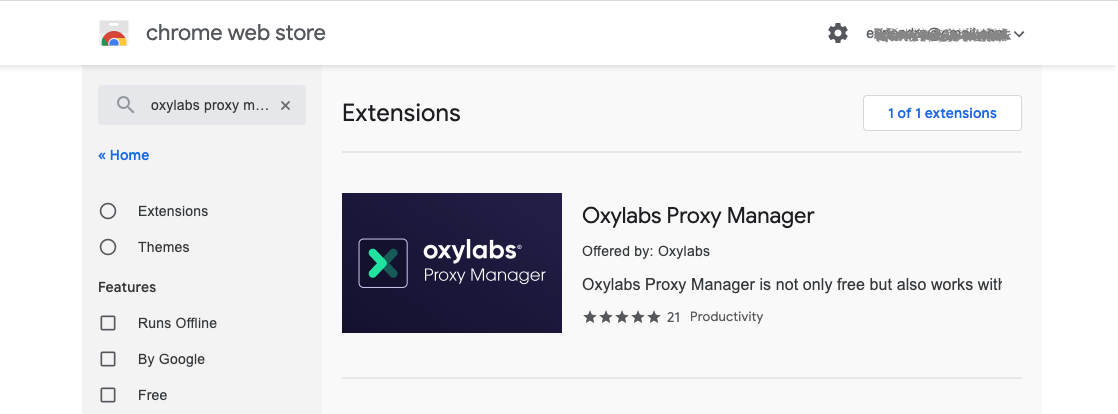The height and width of the screenshot is (414, 1118).
Task: Click the Oxylabs X logo in the tile
Action: (383, 263)
